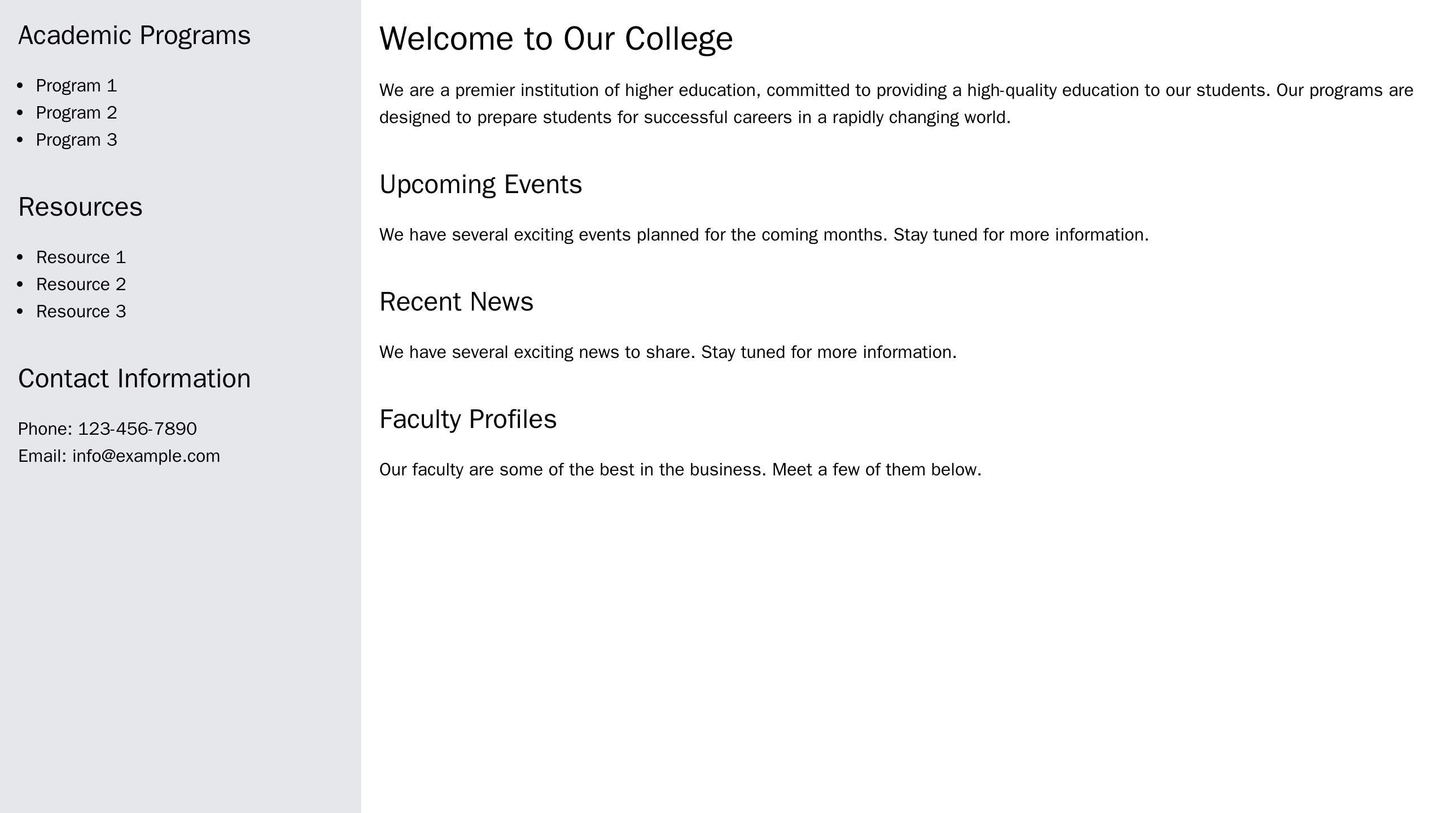Click Program 3 under Academic Programs

click(76, 139)
